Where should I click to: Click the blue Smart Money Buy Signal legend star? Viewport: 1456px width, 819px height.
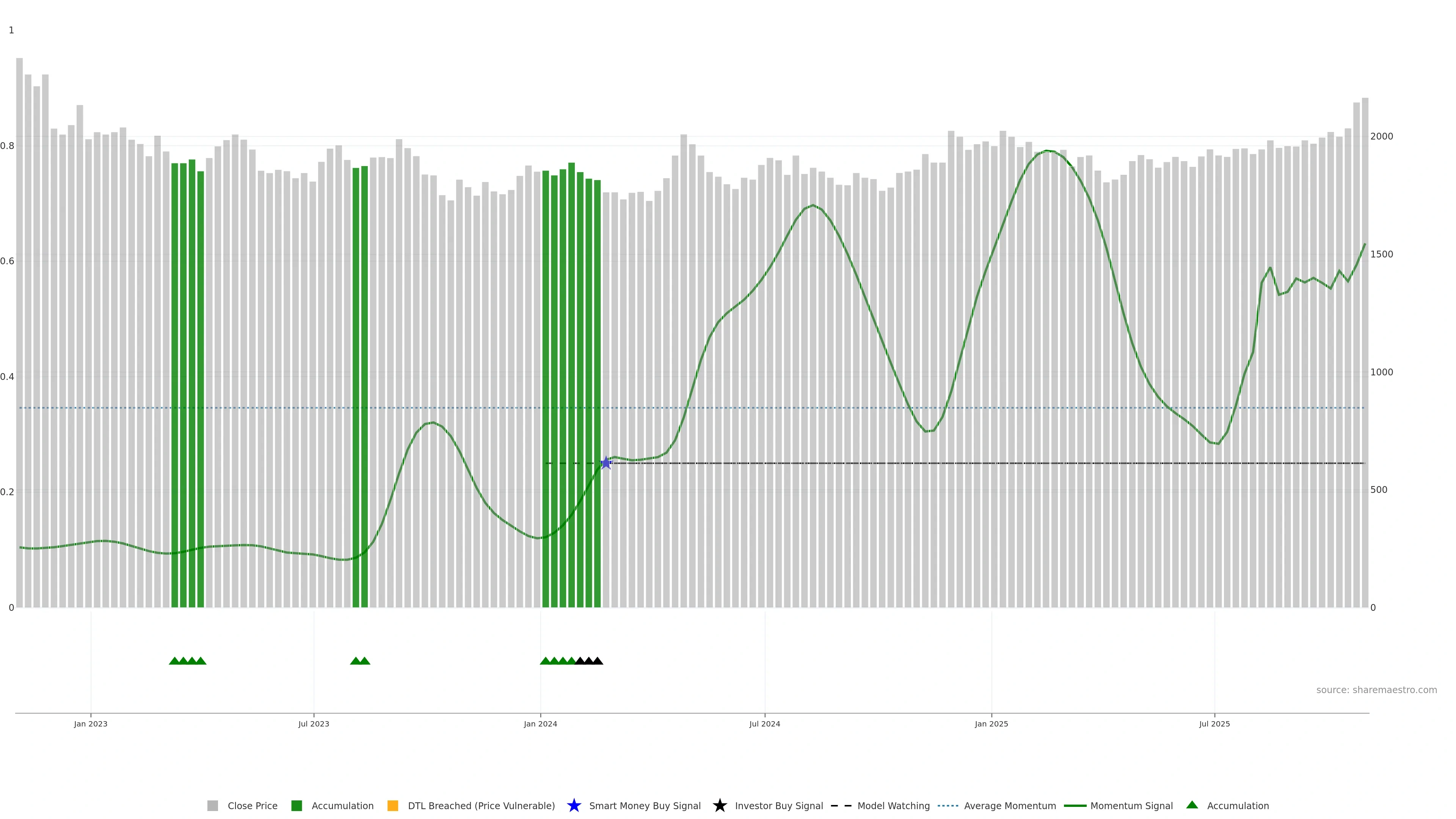click(x=574, y=806)
